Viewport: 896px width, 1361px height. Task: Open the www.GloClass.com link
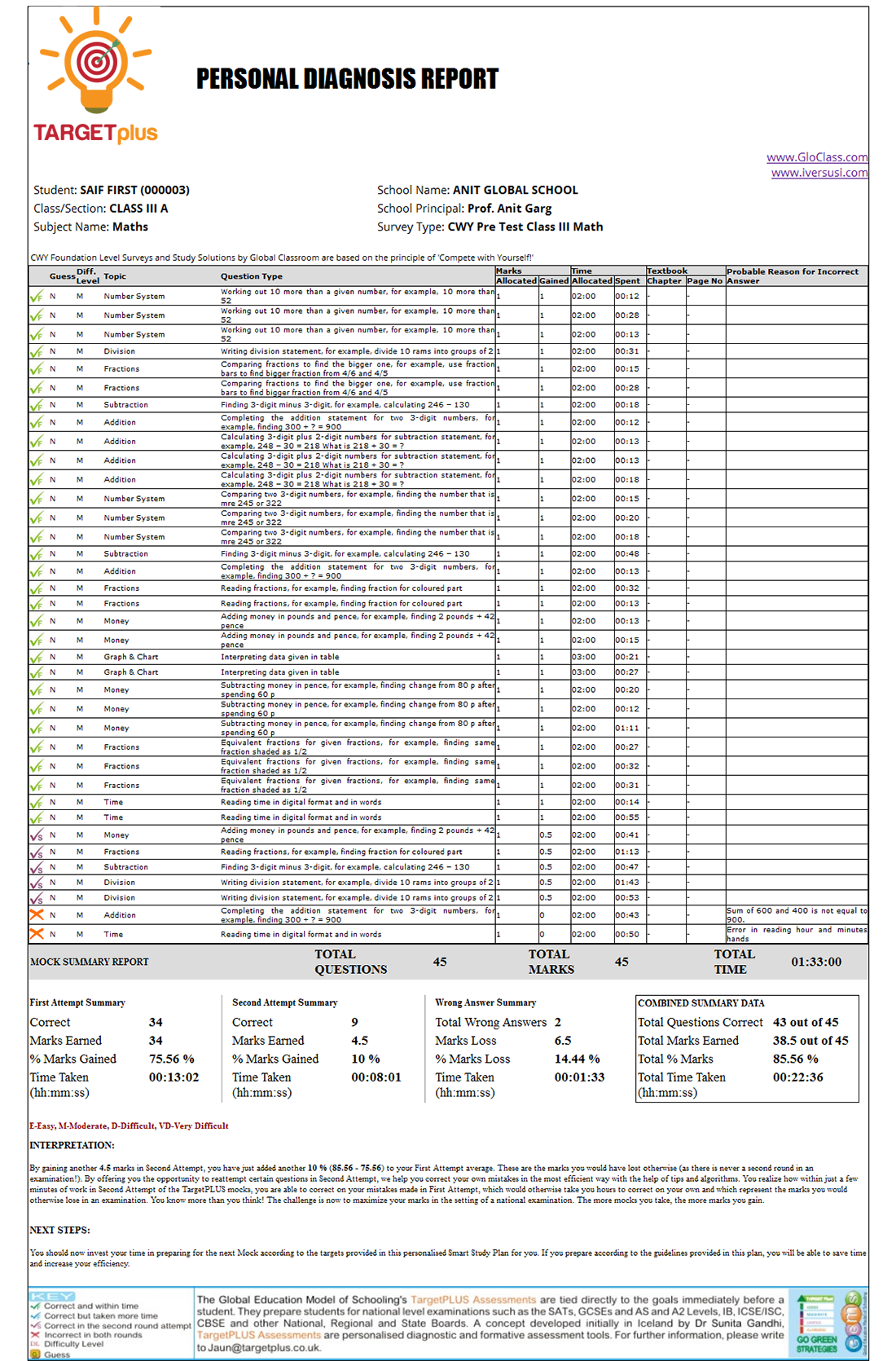(817, 157)
